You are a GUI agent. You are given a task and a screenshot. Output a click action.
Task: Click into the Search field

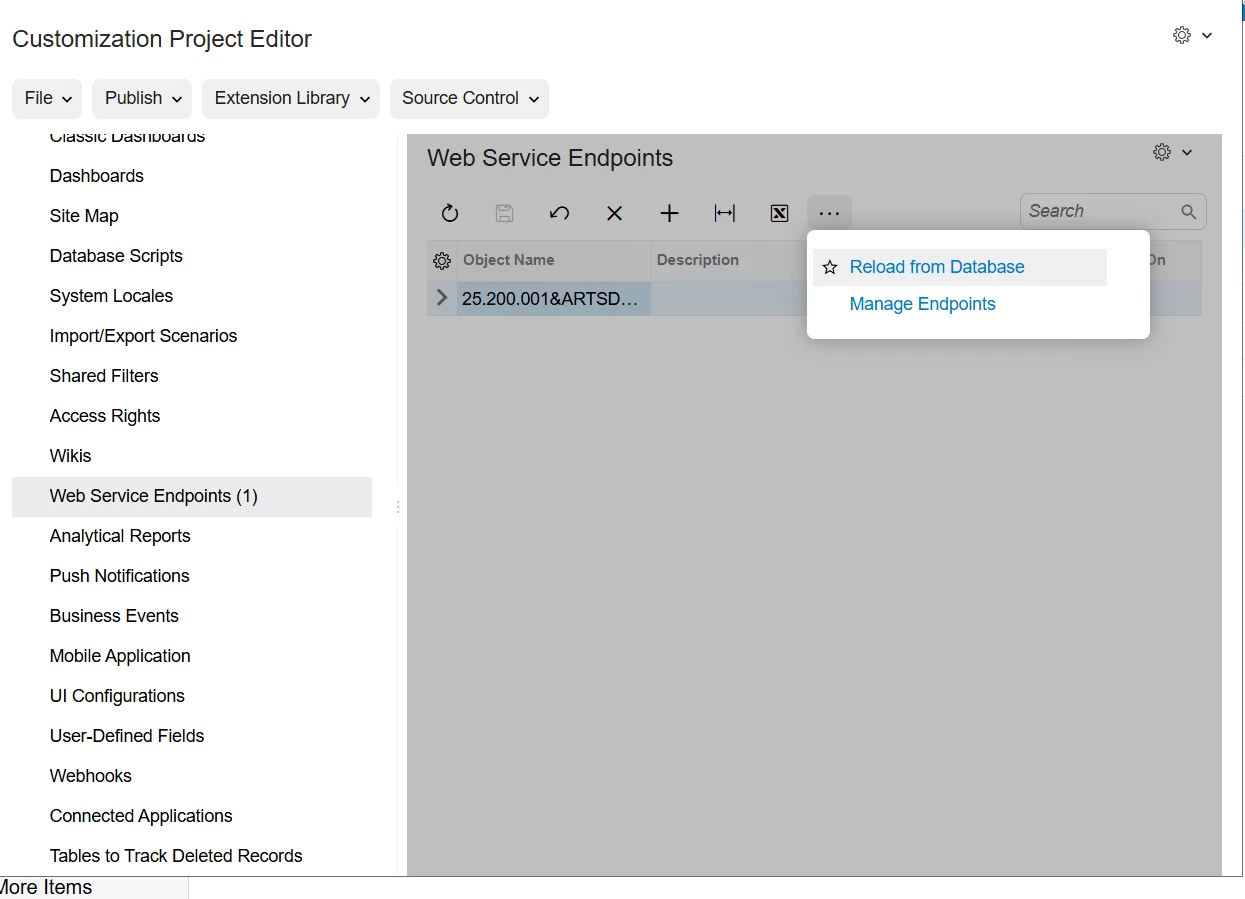tap(1100, 211)
